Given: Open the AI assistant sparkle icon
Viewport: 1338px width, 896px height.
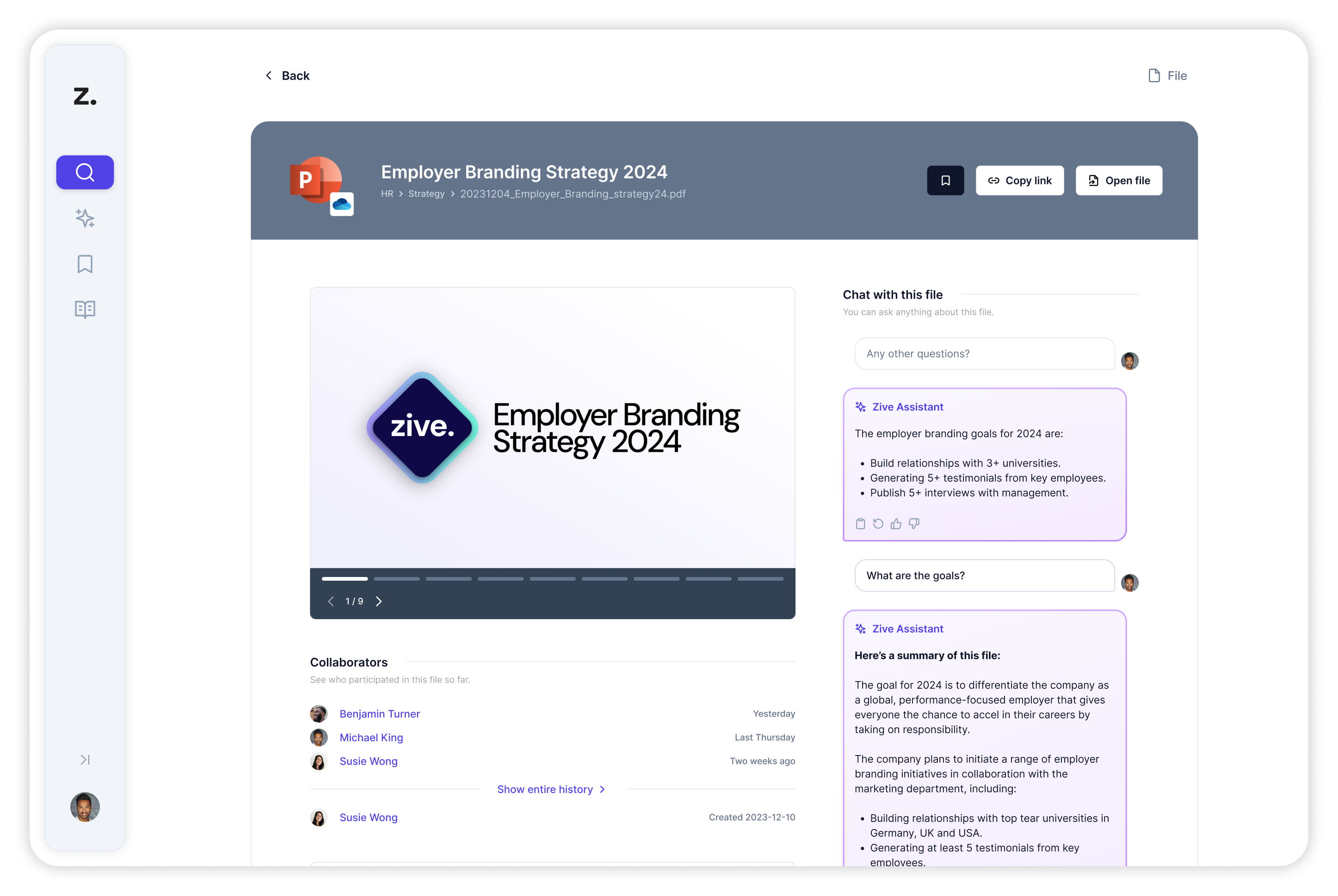Looking at the screenshot, I should [x=85, y=218].
